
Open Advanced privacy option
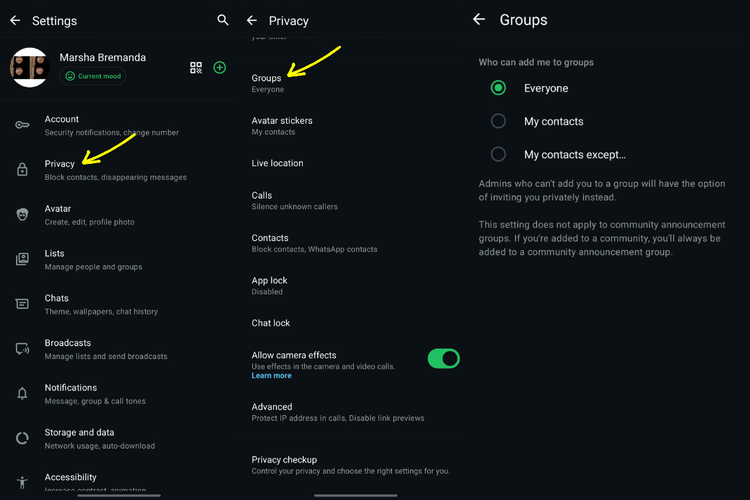click(x=349, y=412)
